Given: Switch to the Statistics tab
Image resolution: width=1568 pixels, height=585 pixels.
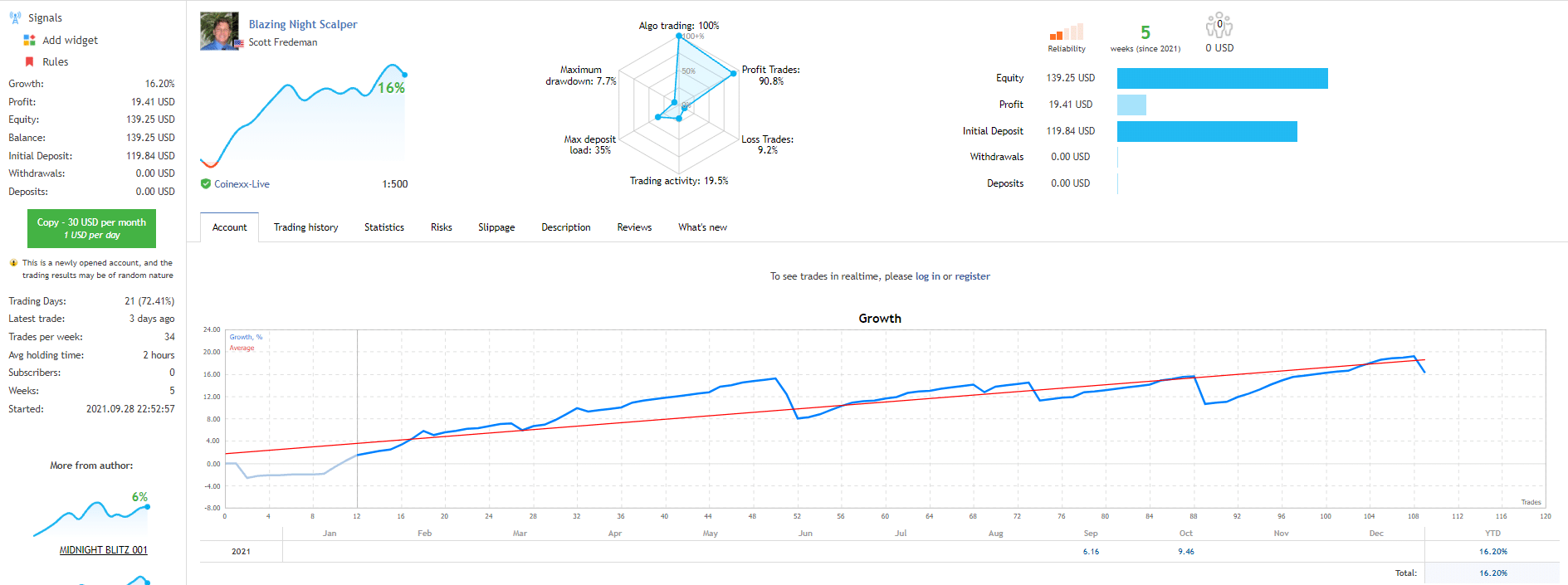Looking at the screenshot, I should [x=383, y=227].
